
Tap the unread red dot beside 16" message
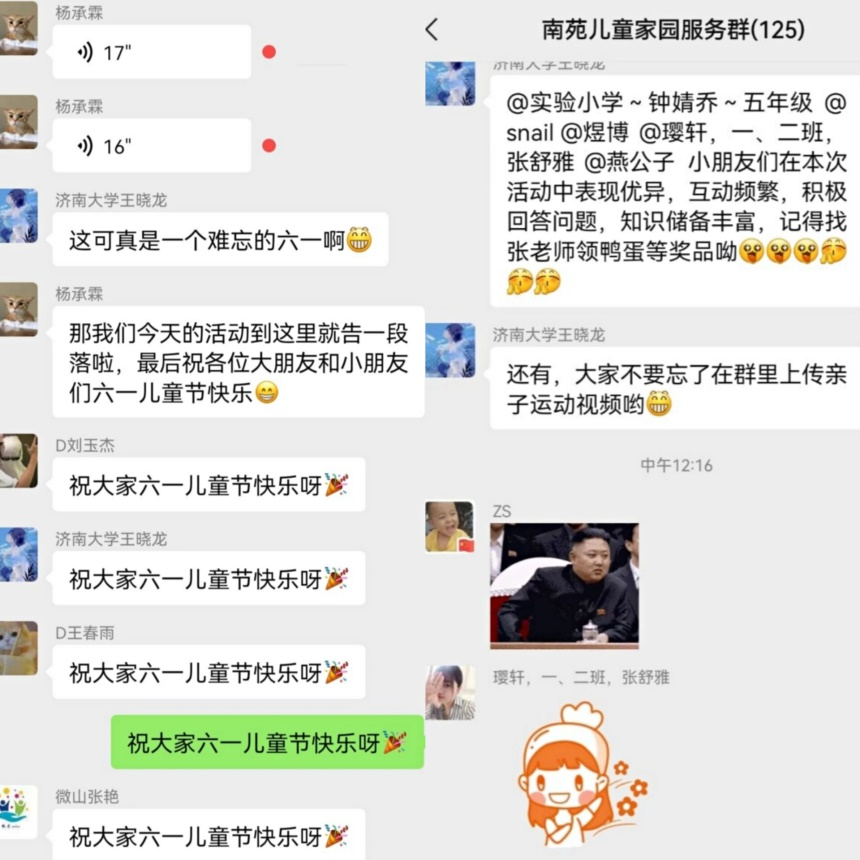(x=269, y=146)
